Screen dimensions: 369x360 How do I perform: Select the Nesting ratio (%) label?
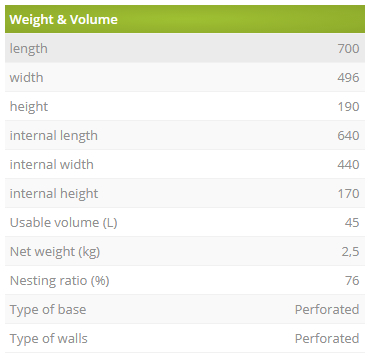60,281
